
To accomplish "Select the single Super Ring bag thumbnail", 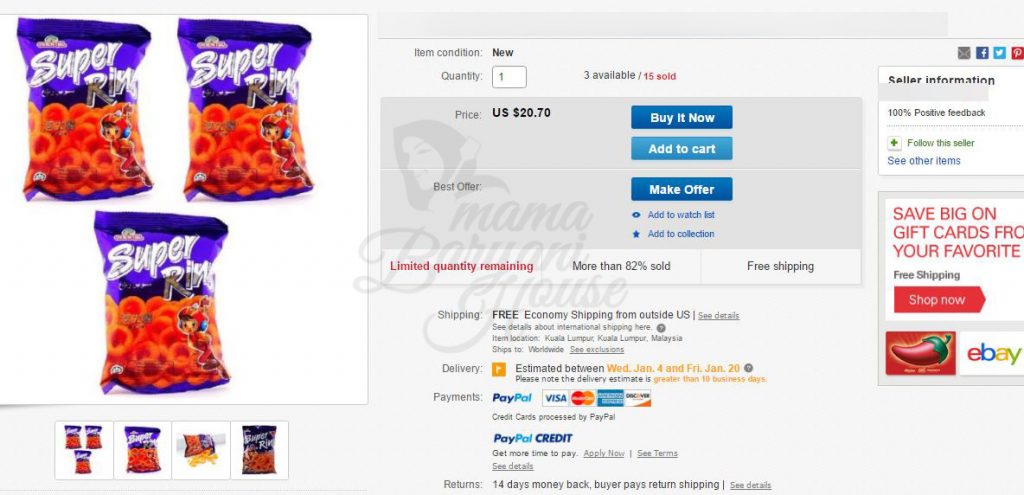I will [142, 450].
